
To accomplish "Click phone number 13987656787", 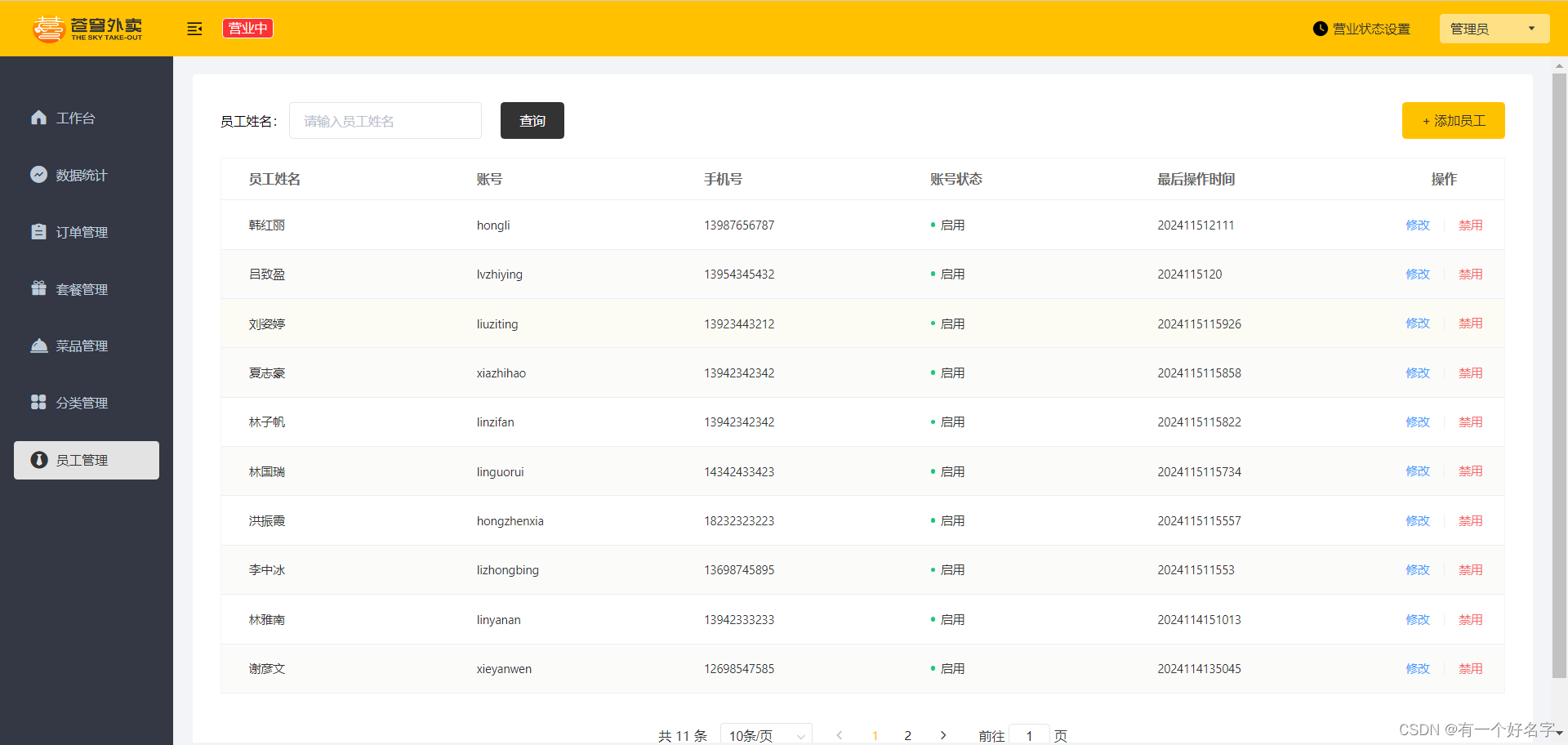I will tap(739, 225).
